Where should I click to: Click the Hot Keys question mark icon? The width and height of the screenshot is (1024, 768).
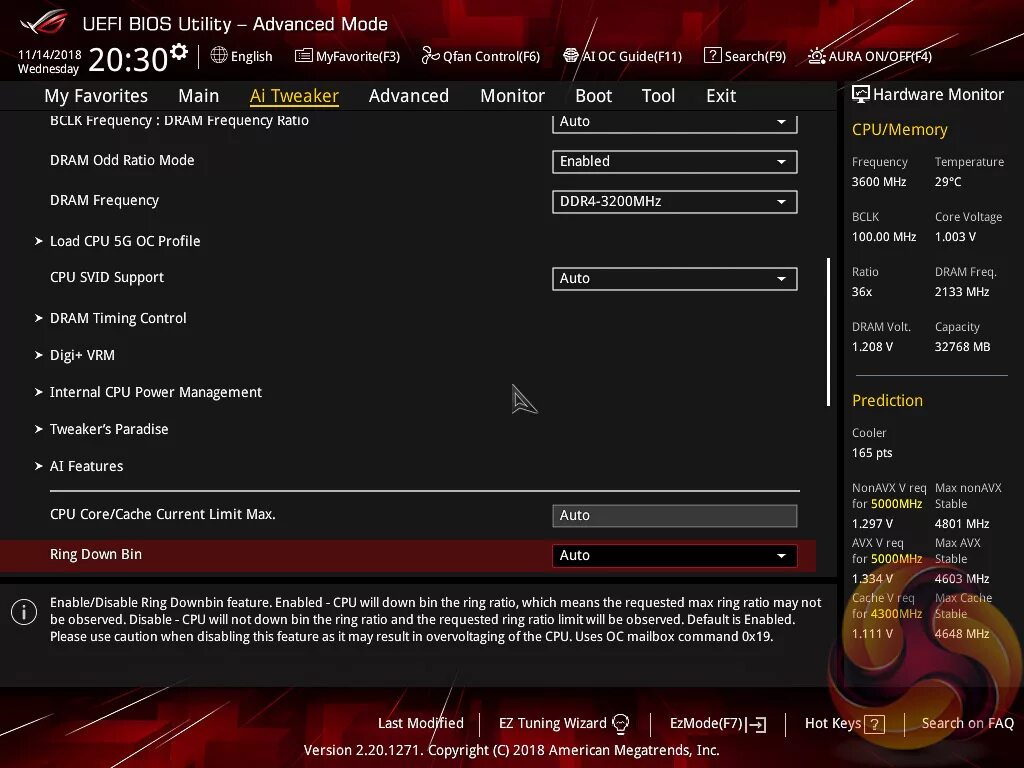874,724
